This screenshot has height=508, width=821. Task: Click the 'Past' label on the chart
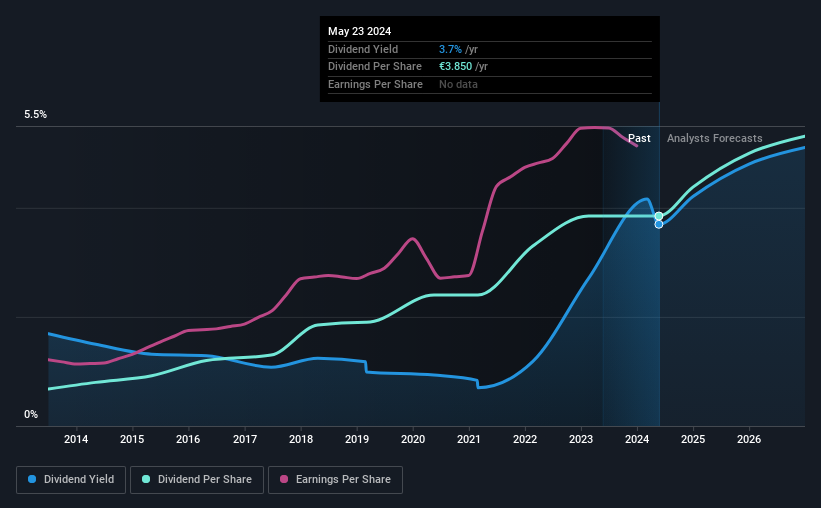(639, 138)
